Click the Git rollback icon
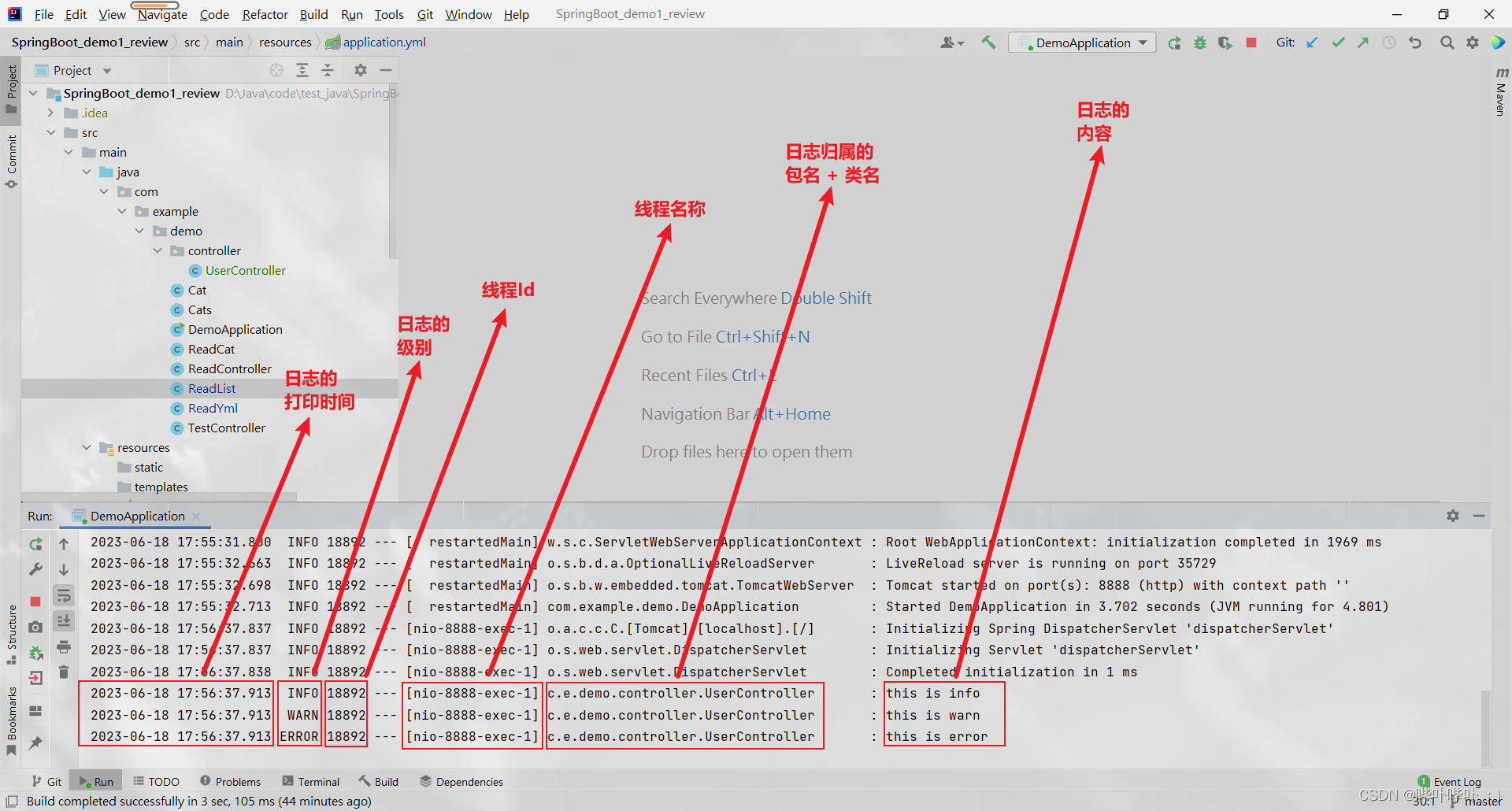The height and width of the screenshot is (811, 1512). tap(1415, 43)
